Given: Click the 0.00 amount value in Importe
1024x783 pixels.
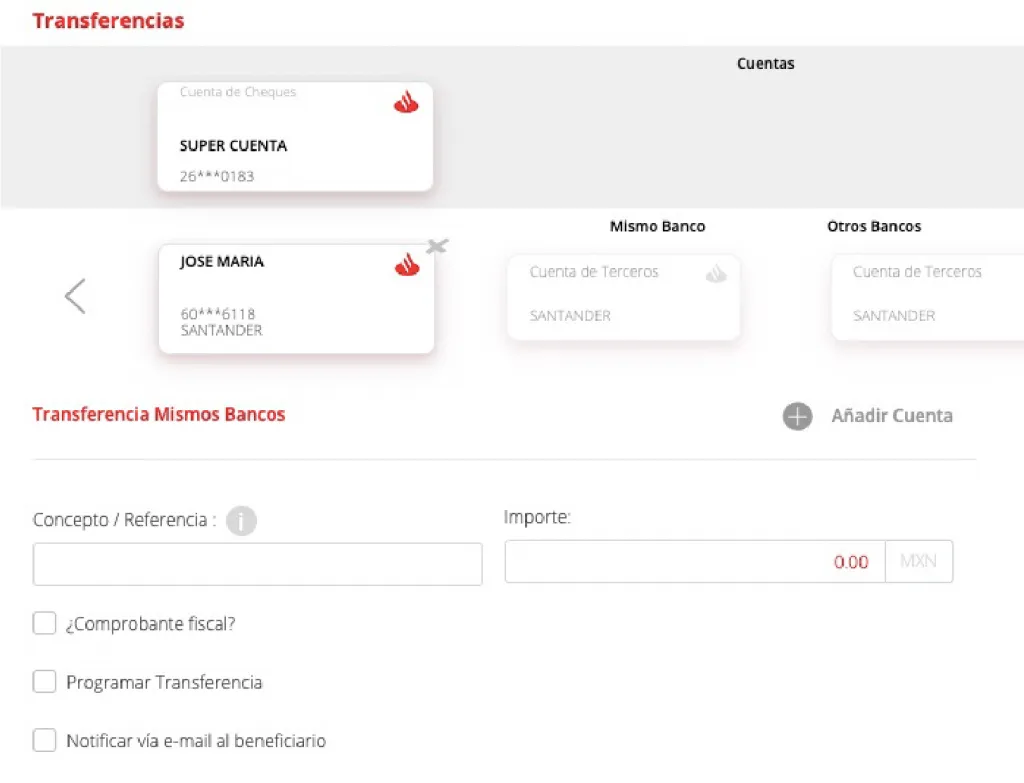Looking at the screenshot, I should tap(851, 561).
